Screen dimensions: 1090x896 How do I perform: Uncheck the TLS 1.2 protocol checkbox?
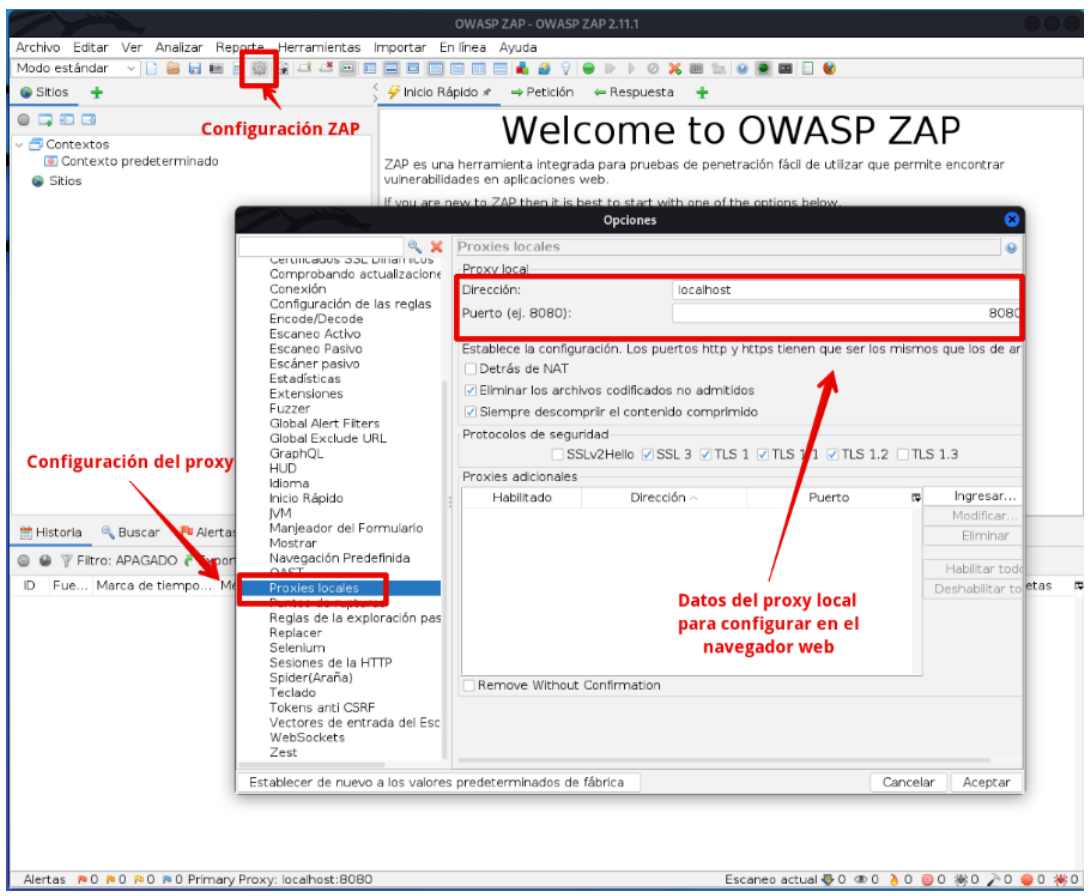(833, 455)
